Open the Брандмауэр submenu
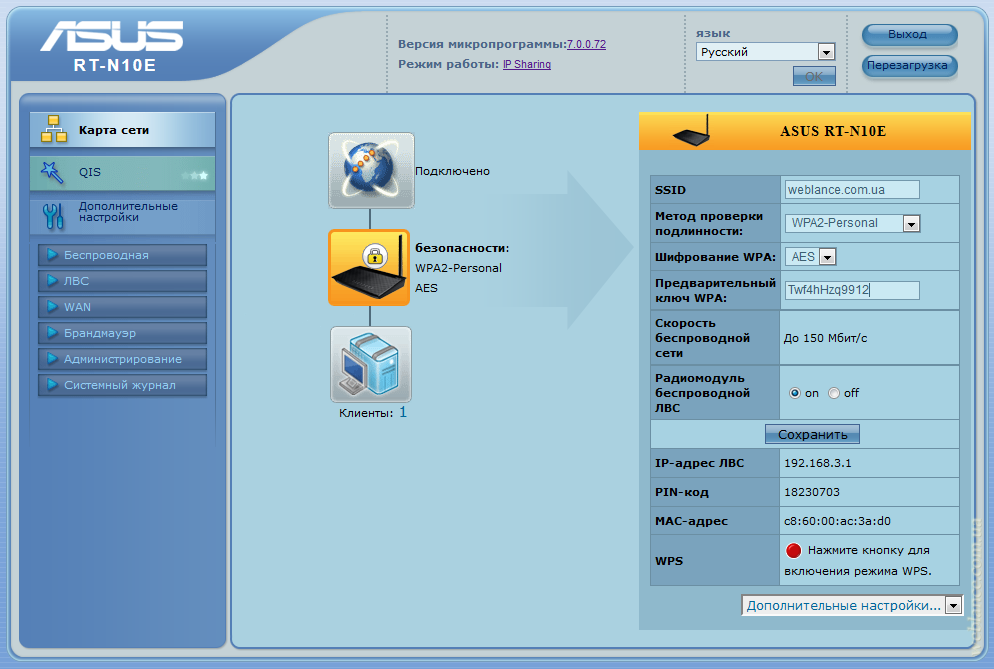Image resolution: width=994 pixels, height=669 pixels. 122,333
